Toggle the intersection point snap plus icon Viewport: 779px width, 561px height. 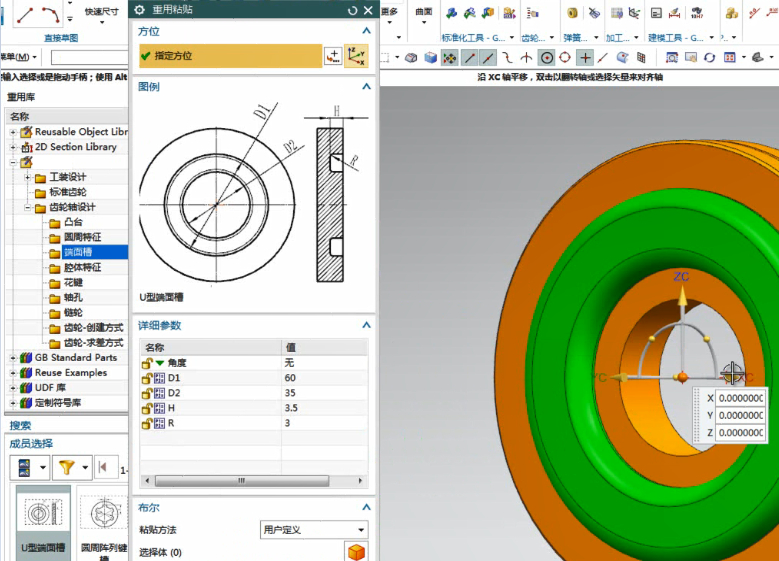pyautogui.click(x=585, y=58)
